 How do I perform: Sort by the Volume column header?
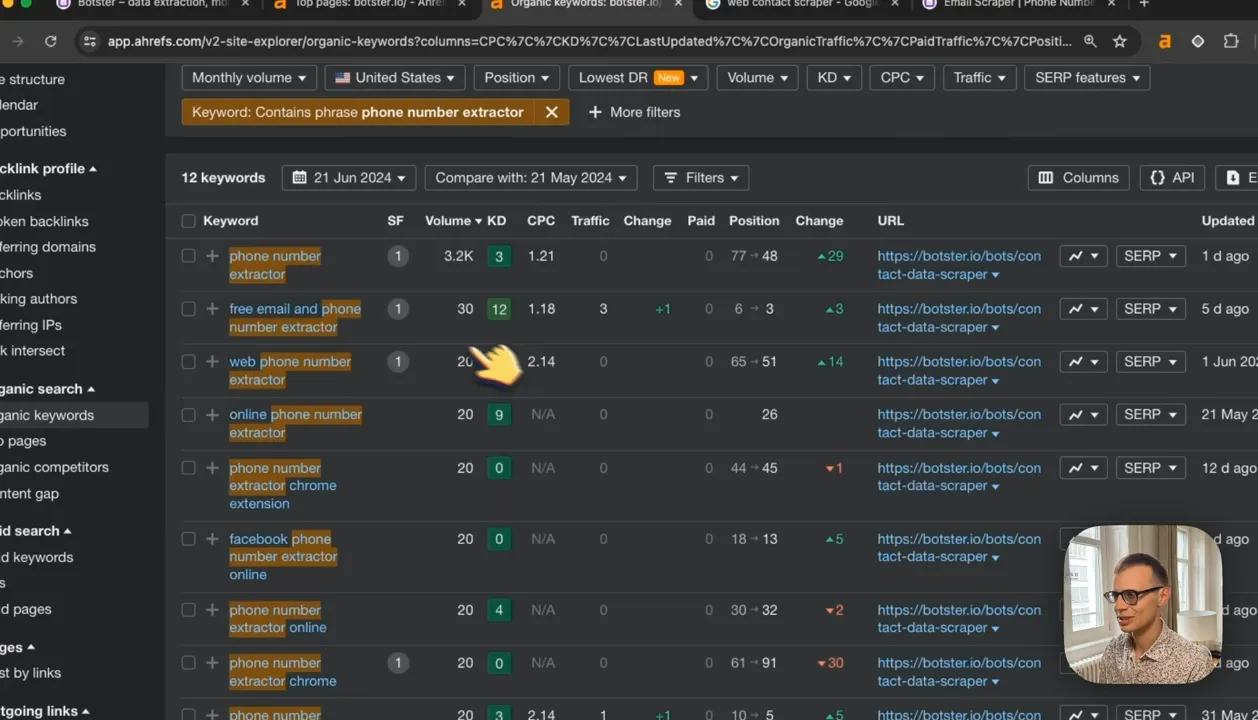(x=453, y=221)
